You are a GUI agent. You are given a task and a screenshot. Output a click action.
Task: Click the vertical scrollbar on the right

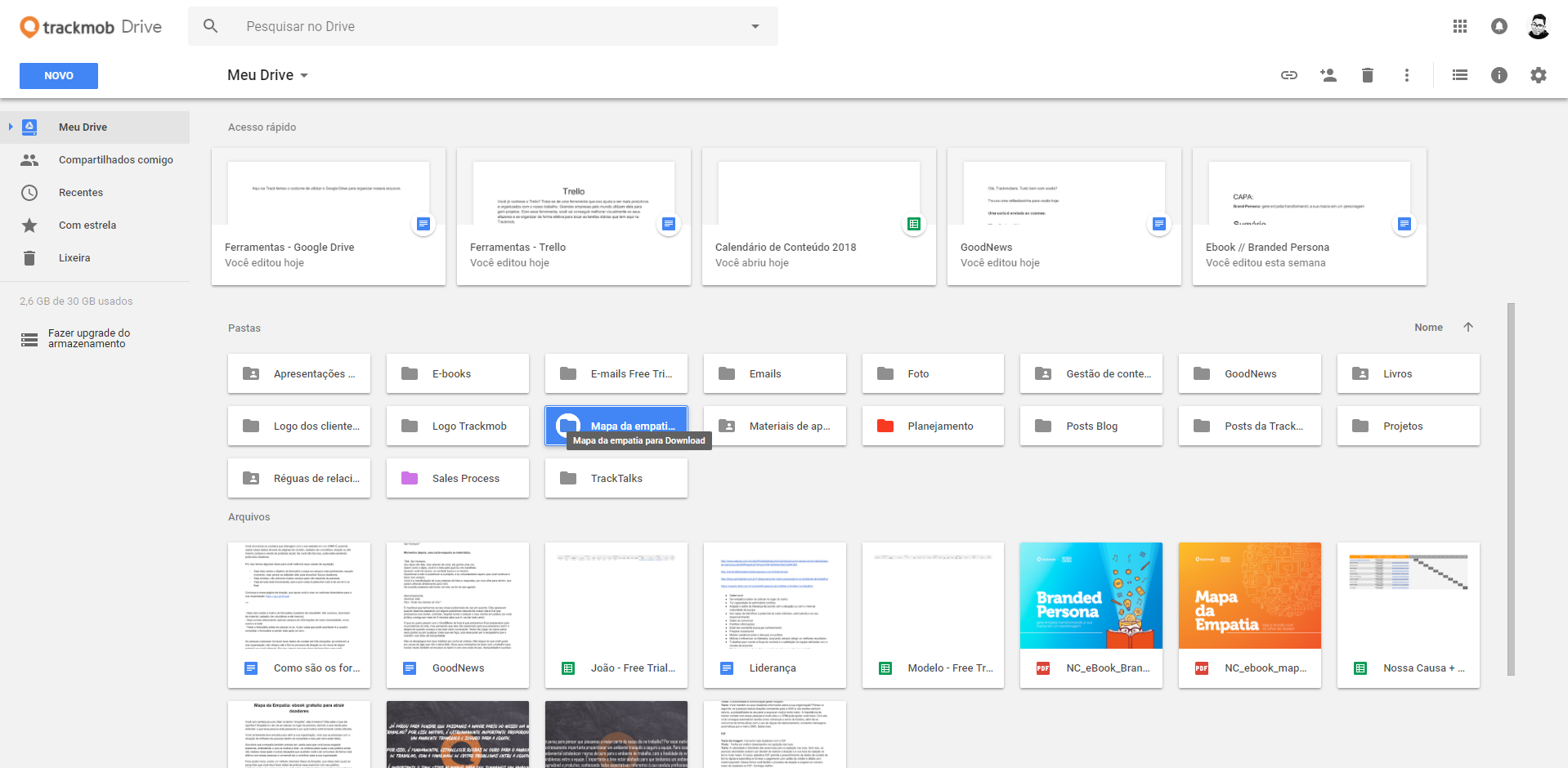(1511, 489)
